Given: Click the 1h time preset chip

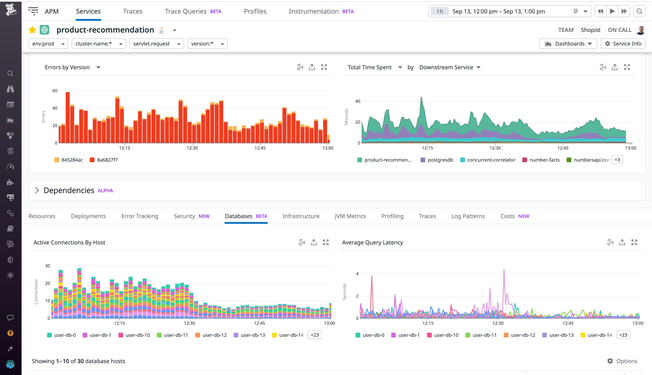Looking at the screenshot, I should point(440,11).
